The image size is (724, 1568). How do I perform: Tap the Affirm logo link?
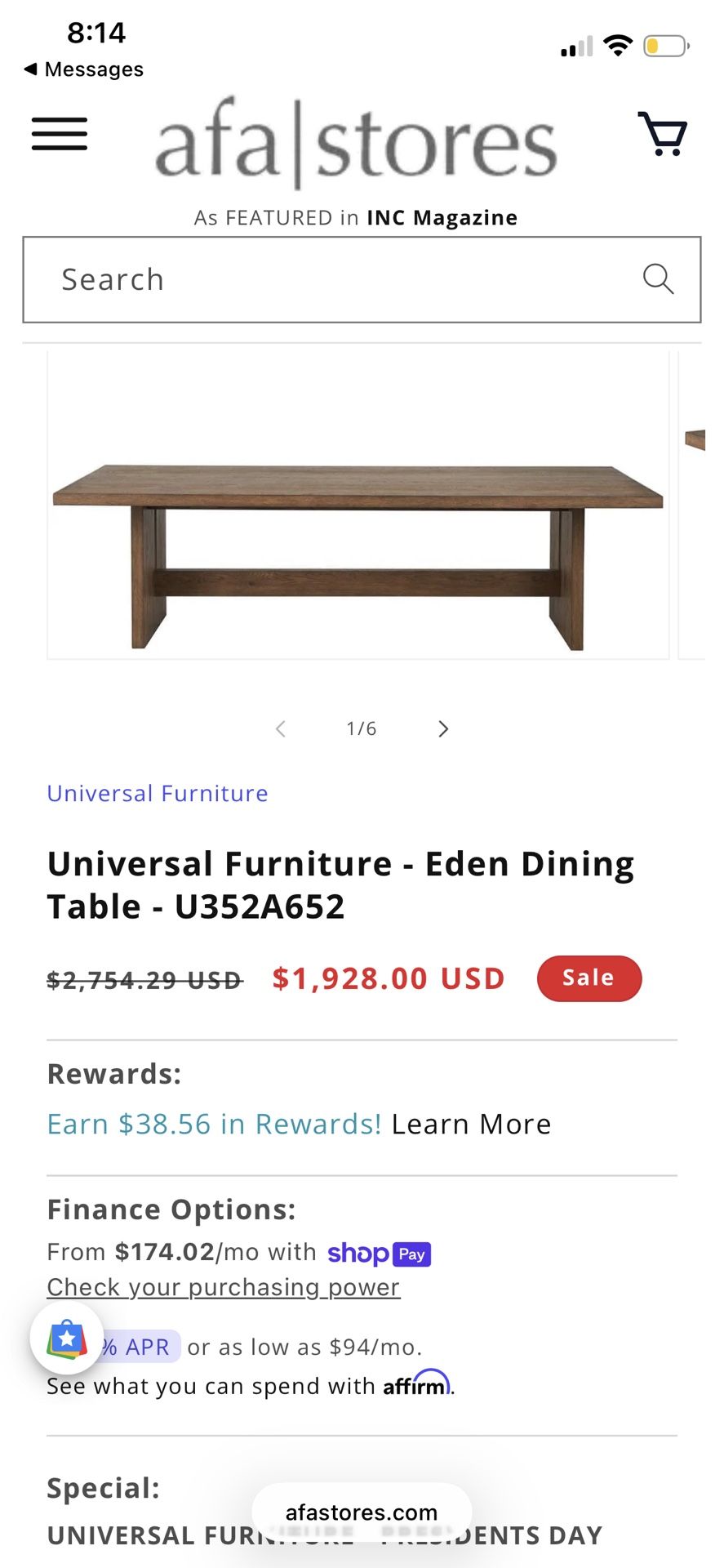pos(416,1384)
